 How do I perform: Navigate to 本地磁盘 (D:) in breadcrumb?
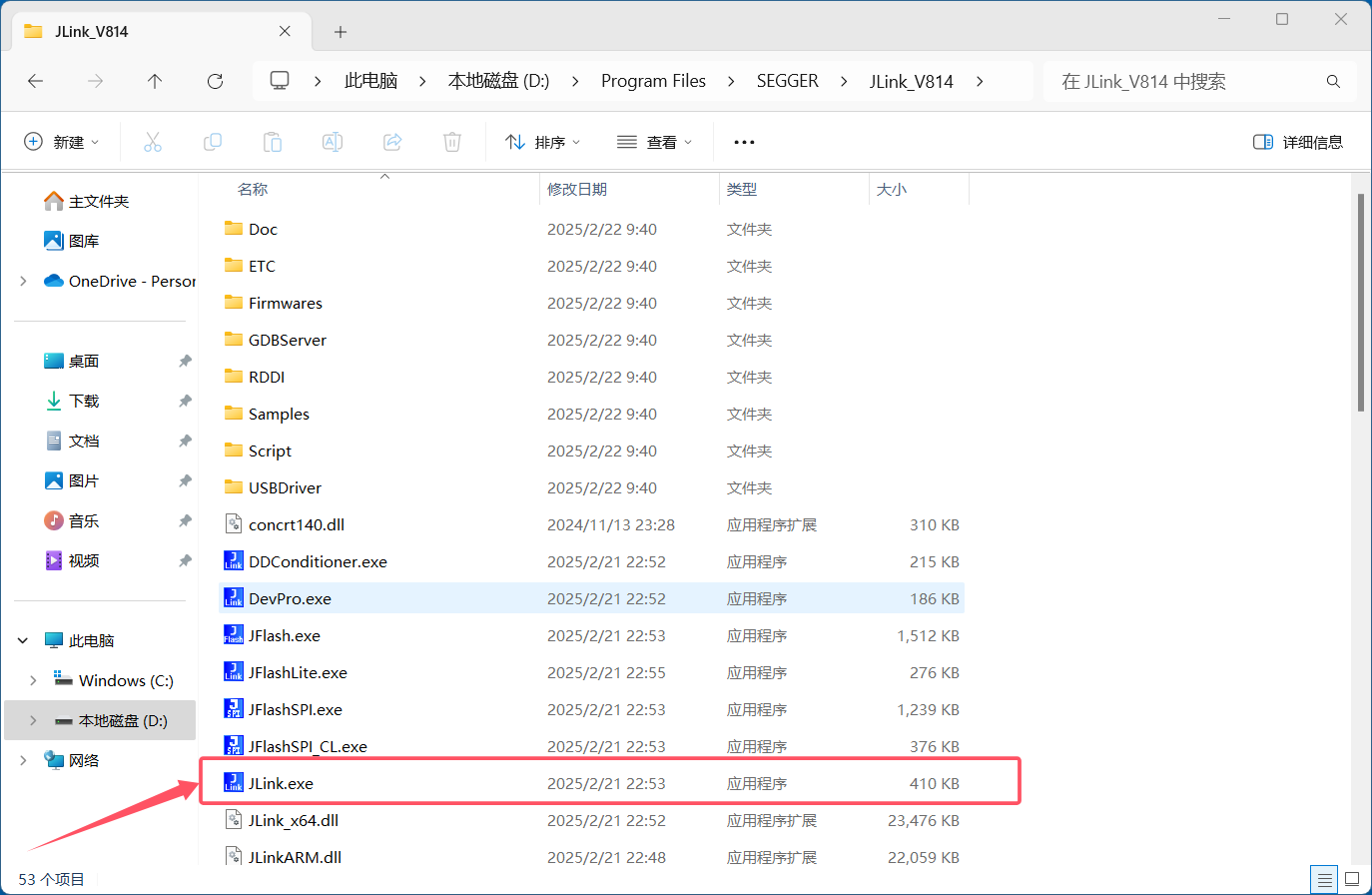point(498,81)
